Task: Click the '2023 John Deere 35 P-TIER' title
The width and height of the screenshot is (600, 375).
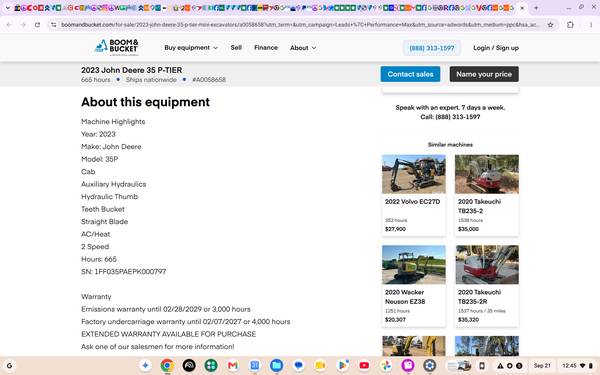Action: [x=132, y=70]
